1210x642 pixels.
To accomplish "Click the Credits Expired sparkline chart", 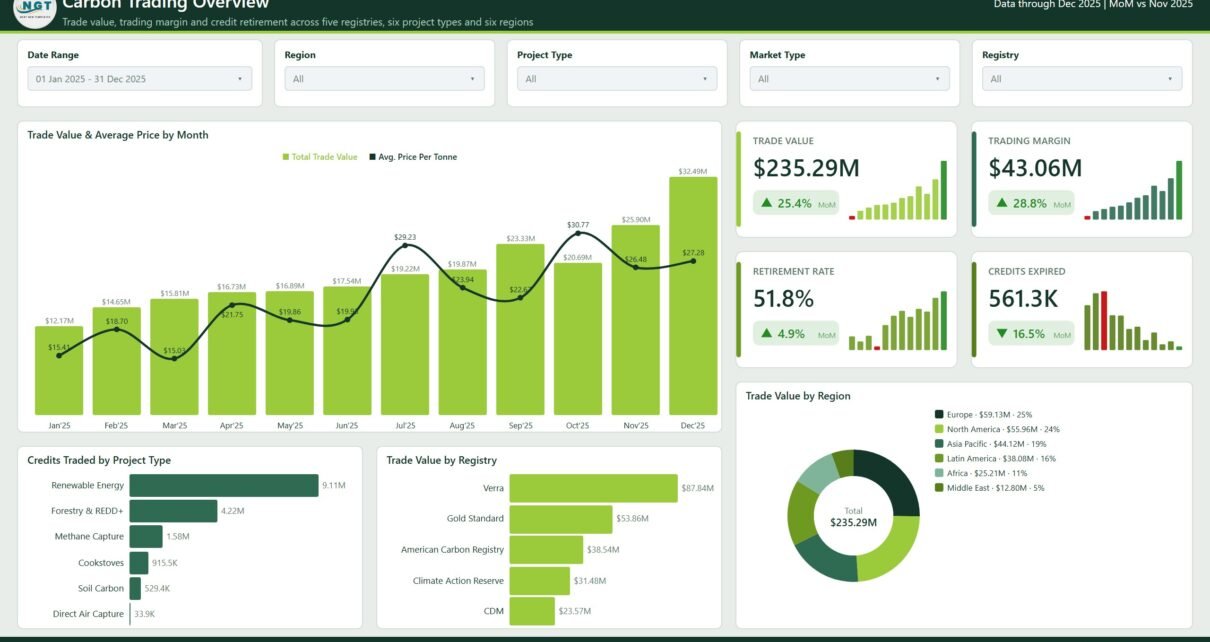I will point(1133,320).
